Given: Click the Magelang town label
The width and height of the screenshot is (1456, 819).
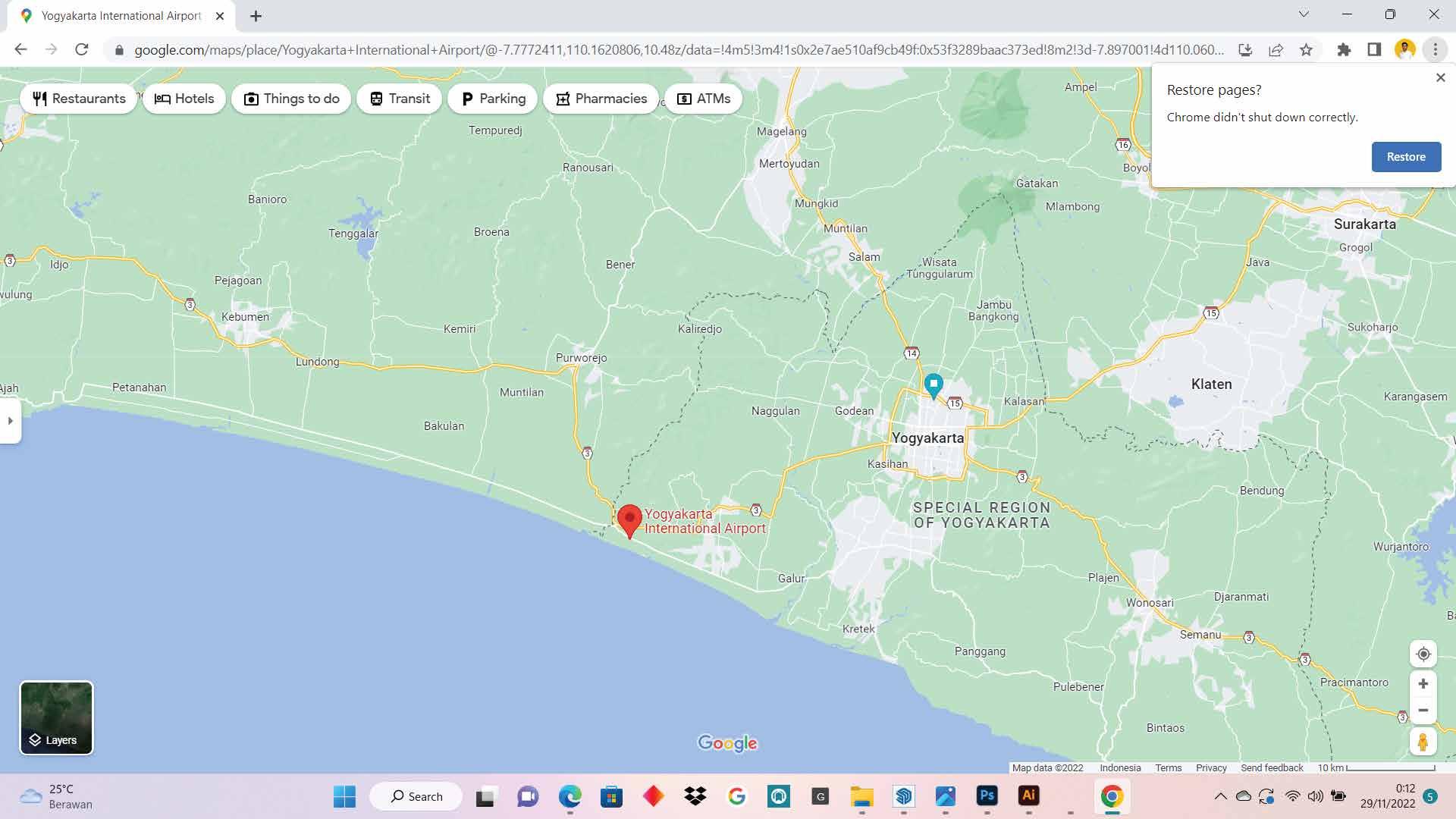Looking at the screenshot, I should (x=781, y=131).
